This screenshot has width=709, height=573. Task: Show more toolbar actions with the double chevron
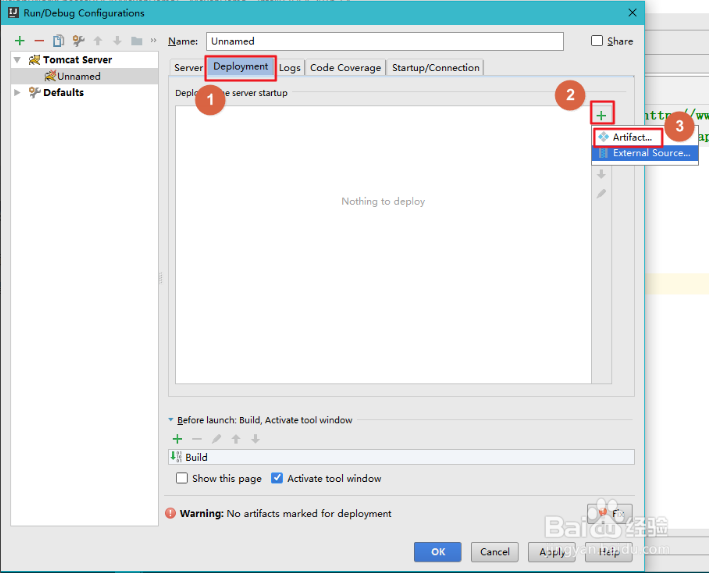[x=153, y=40]
